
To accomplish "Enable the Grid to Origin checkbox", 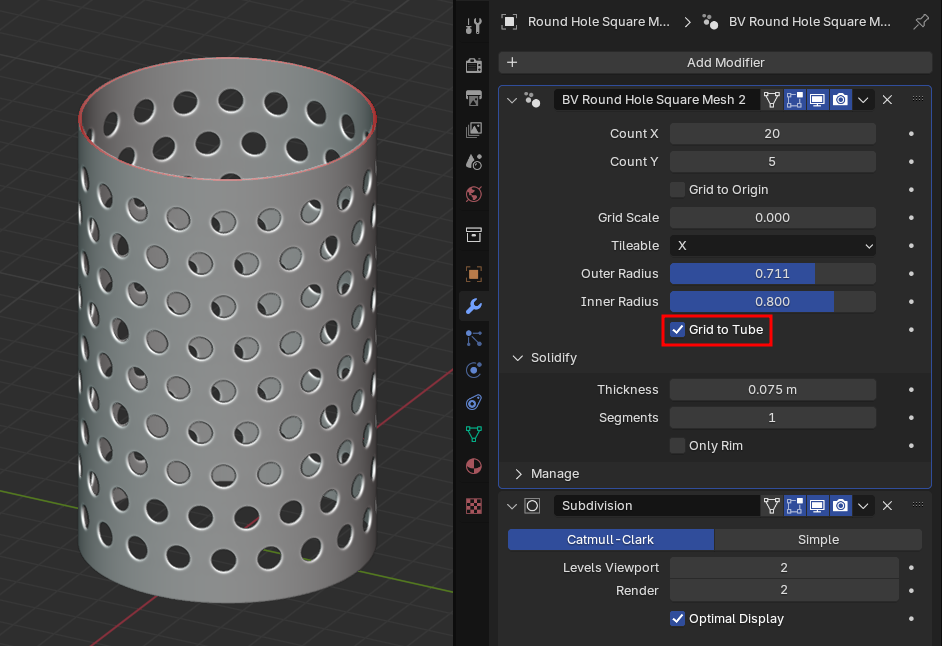I will [677, 190].
